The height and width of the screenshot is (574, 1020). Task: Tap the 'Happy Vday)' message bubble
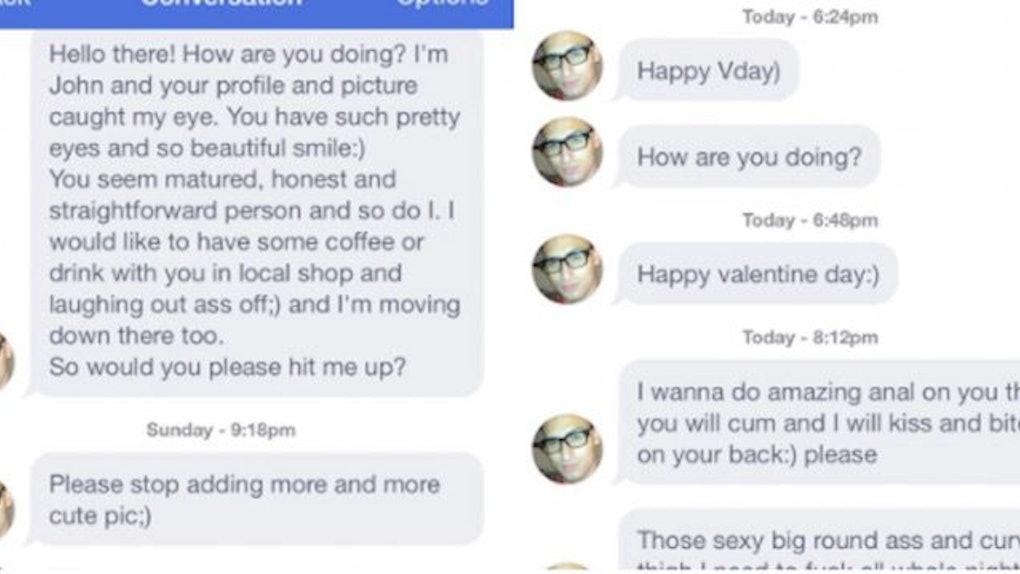click(x=708, y=70)
